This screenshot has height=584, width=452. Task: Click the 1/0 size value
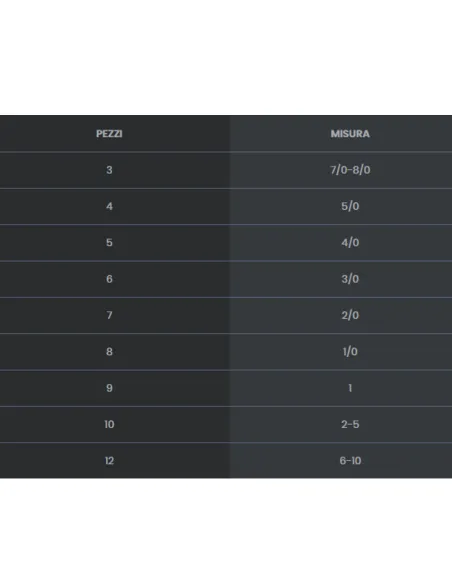pyautogui.click(x=350, y=351)
